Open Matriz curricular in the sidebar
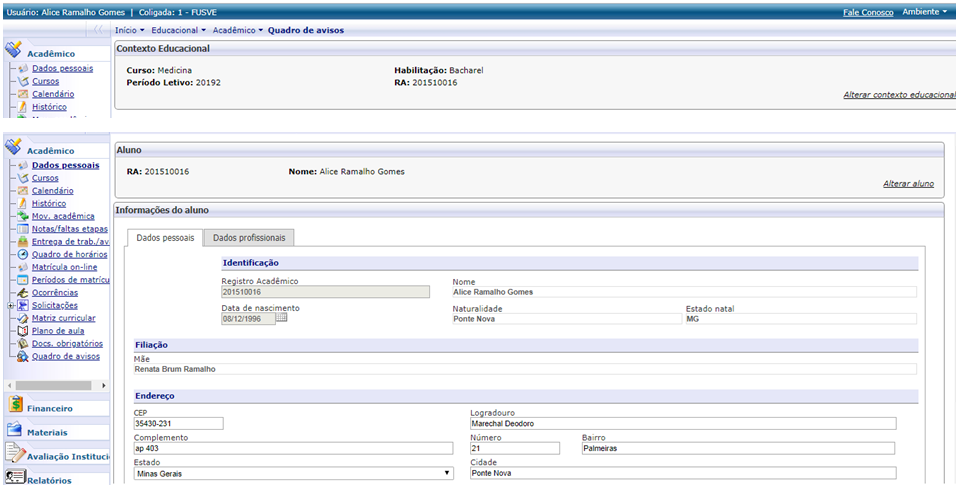This screenshot has width=962, height=502. click(x=63, y=318)
